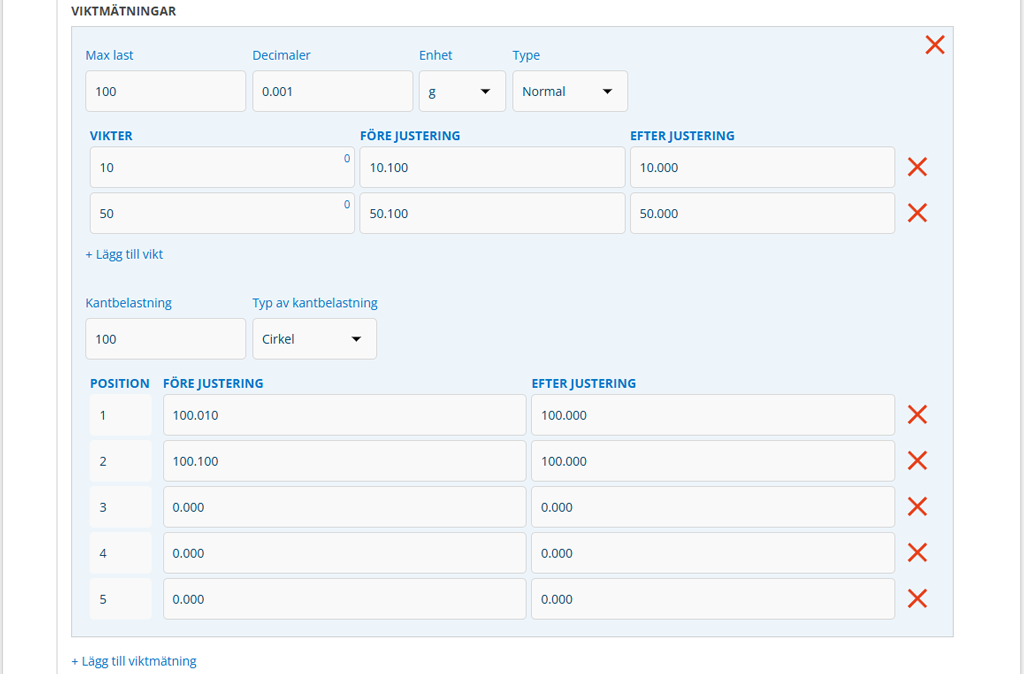Screen dimensions: 1024x674
Task: Edit Efter justering value 50.000
Action: [762, 213]
